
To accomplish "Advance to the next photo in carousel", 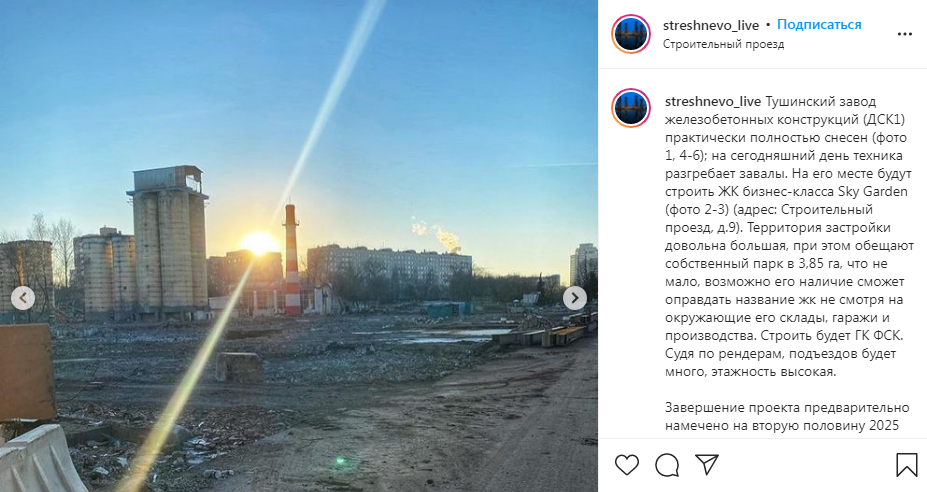I will pyautogui.click(x=575, y=299).
